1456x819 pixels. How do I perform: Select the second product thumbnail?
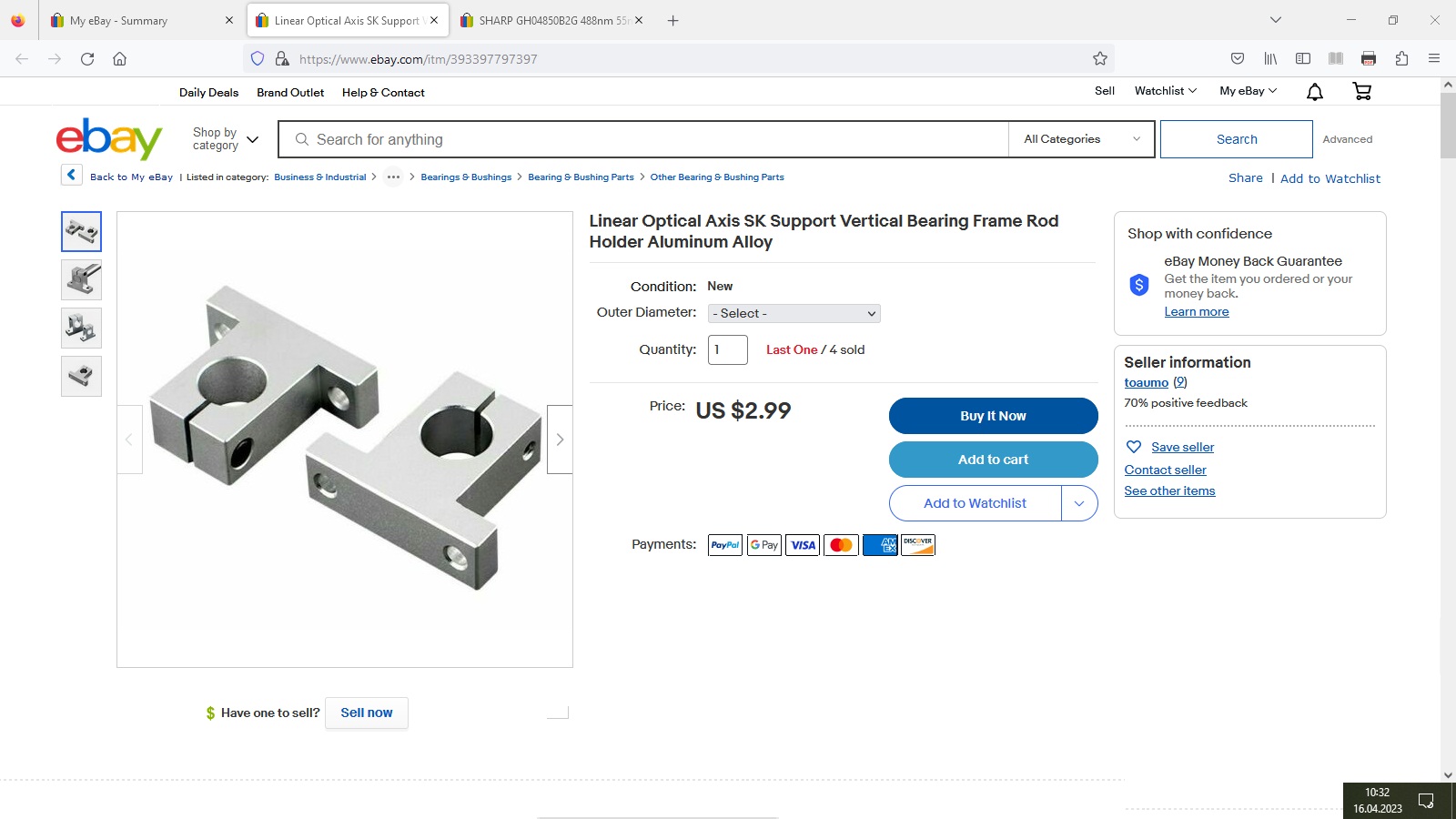coord(81,279)
